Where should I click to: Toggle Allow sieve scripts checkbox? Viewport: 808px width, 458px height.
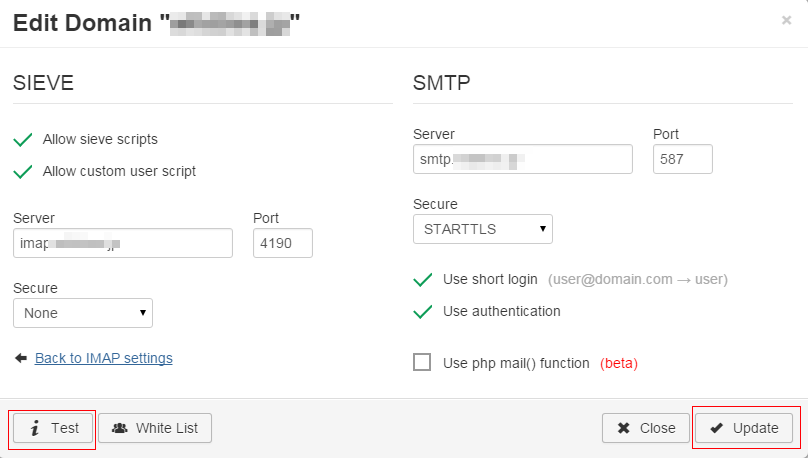pyautogui.click(x=23, y=140)
